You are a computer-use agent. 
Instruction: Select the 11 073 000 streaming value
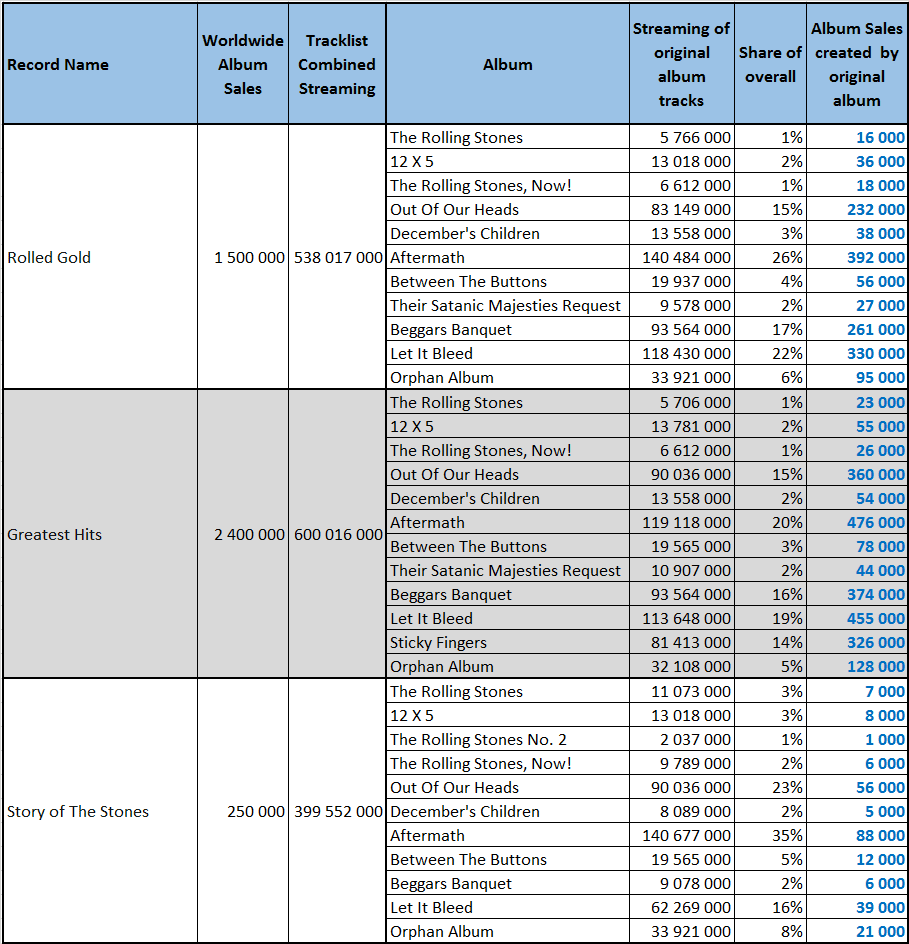coord(690,691)
